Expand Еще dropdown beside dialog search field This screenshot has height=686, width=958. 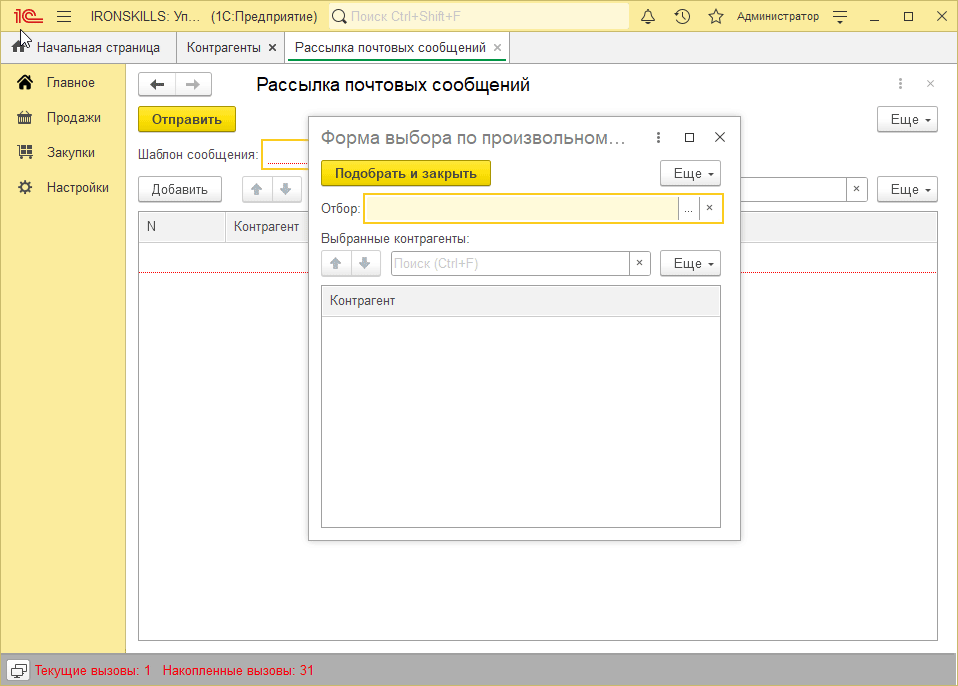tap(690, 263)
